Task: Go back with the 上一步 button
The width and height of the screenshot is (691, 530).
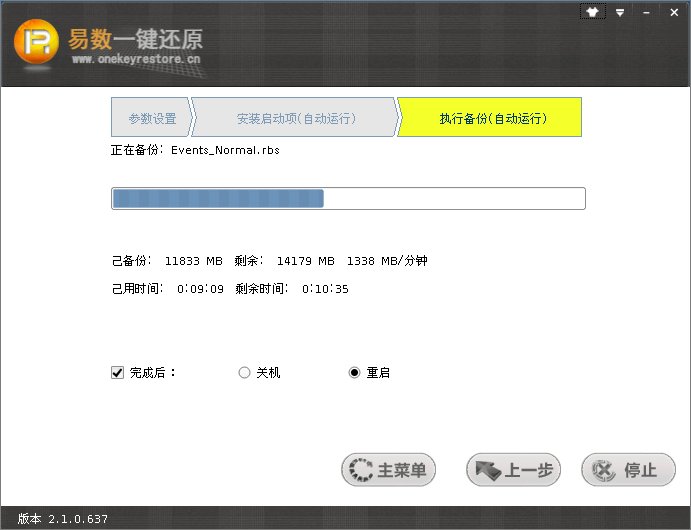Action: [513, 470]
